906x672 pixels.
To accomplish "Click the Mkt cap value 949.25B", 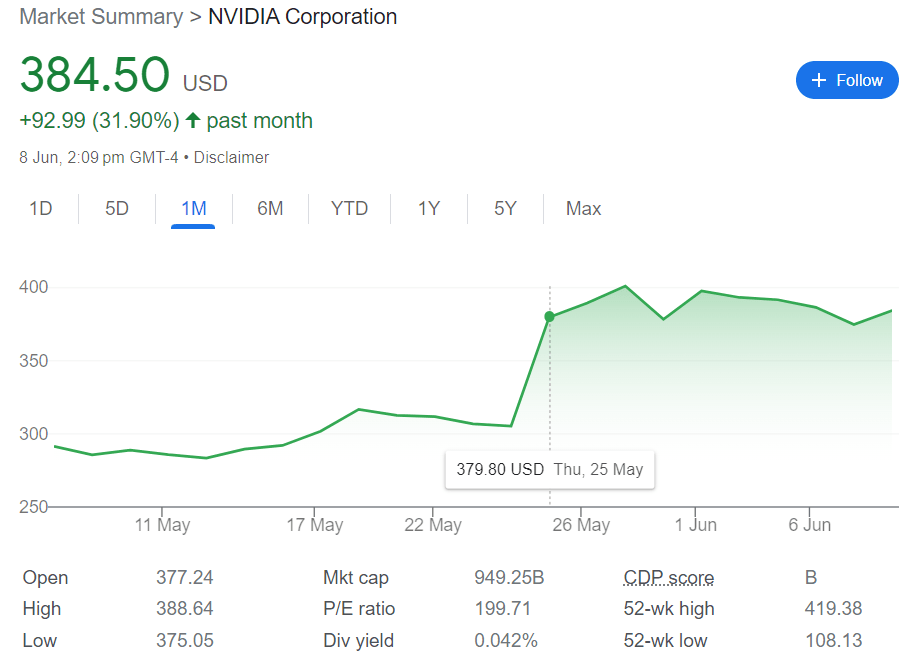I will [507, 577].
